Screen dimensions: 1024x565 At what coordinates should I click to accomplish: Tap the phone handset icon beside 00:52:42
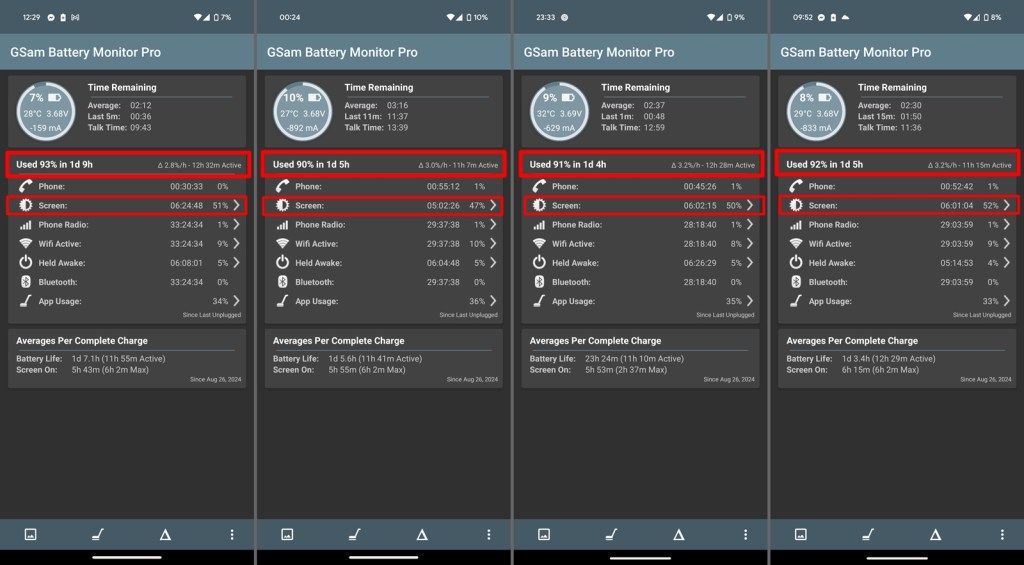796,186
